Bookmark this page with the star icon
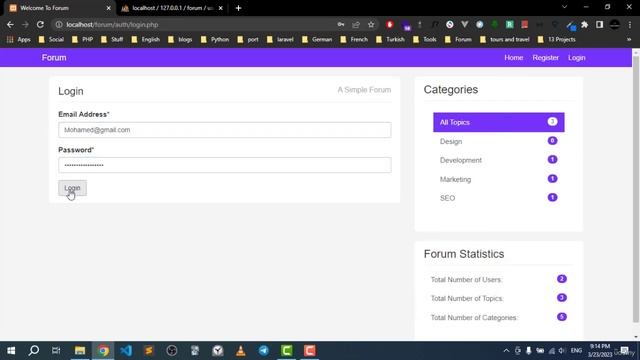This screenshot has width=640, height=360. coord(371,24)
